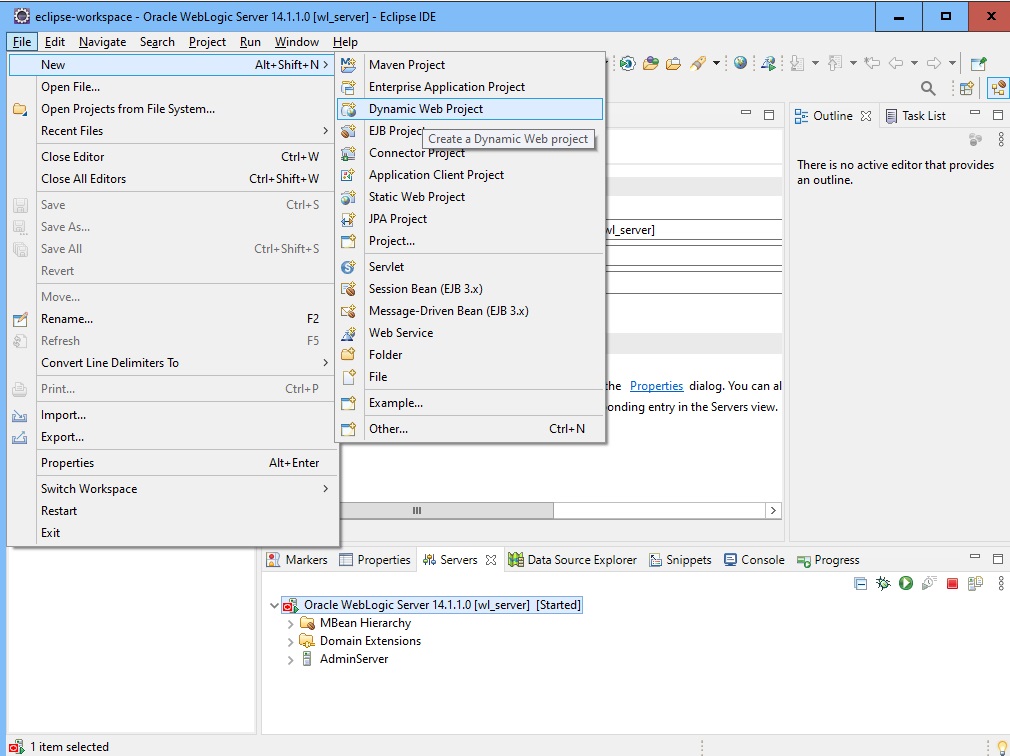Close the Servers view tab
The image size is (1010, 756).
click(x=491, y=560)
